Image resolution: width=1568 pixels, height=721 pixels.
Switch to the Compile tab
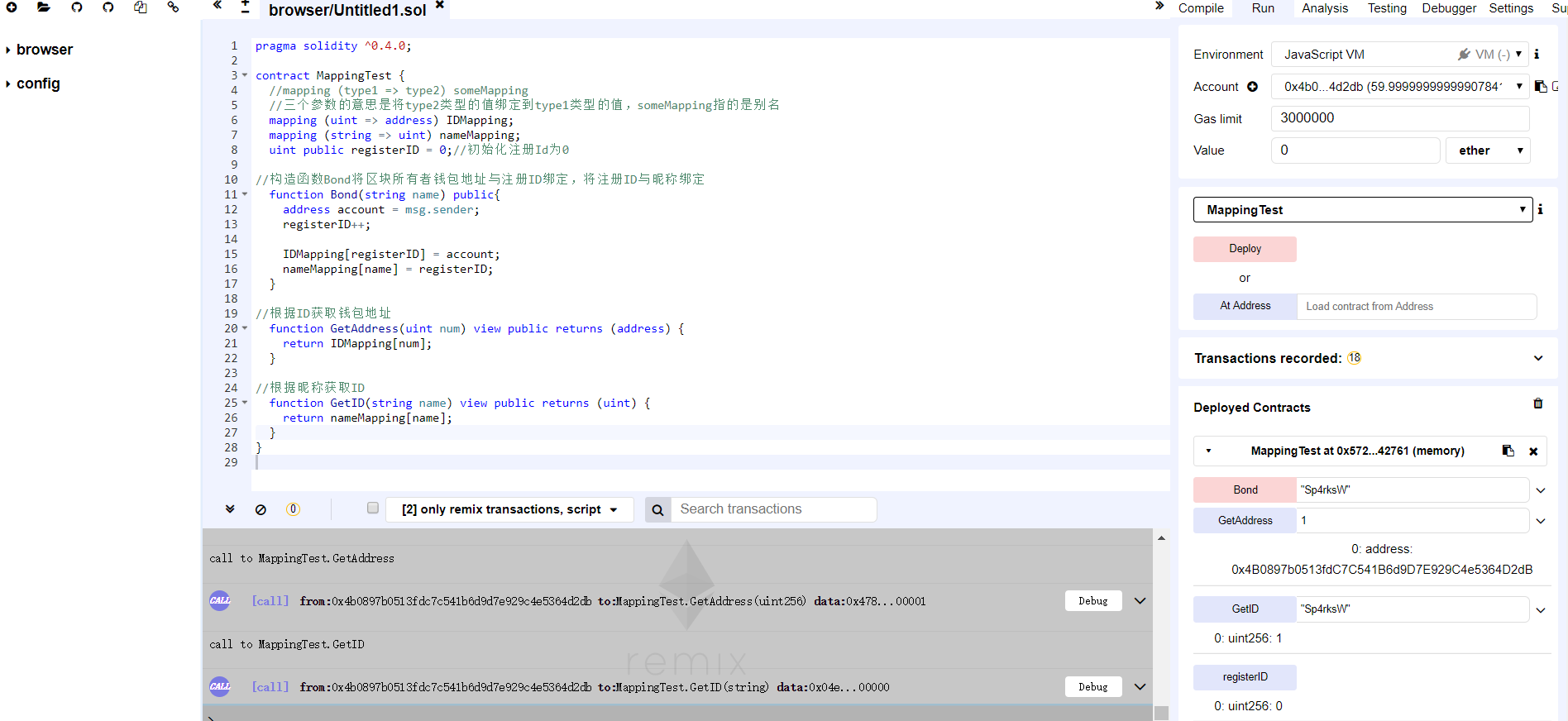pos(1201,8)
